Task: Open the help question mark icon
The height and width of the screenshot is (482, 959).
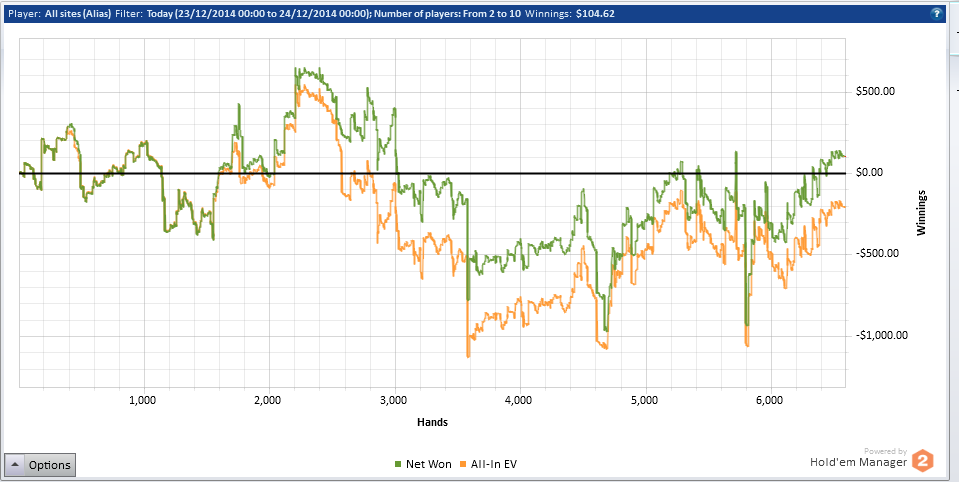Action: 936,13
